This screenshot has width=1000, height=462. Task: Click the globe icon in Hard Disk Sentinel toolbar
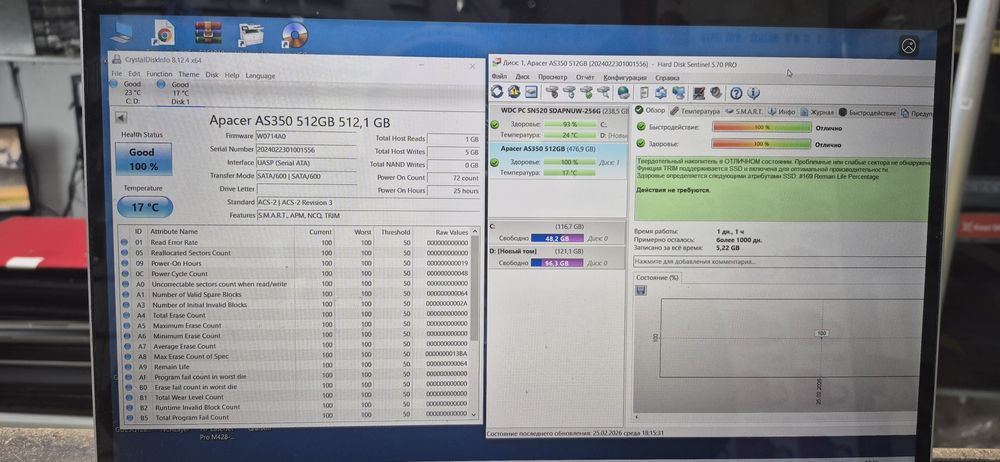coord(623,93)
